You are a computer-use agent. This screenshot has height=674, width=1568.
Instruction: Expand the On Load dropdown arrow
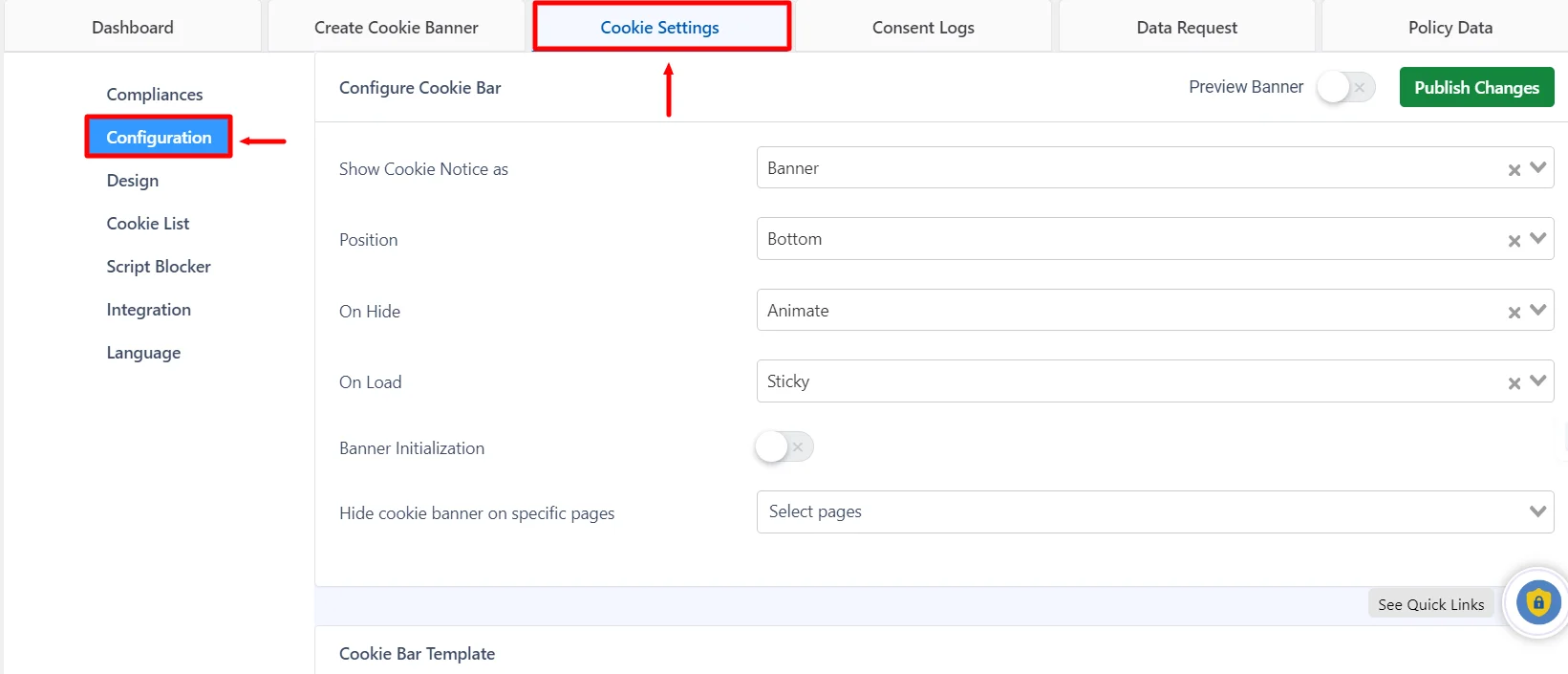click(x=1538, y=380)
